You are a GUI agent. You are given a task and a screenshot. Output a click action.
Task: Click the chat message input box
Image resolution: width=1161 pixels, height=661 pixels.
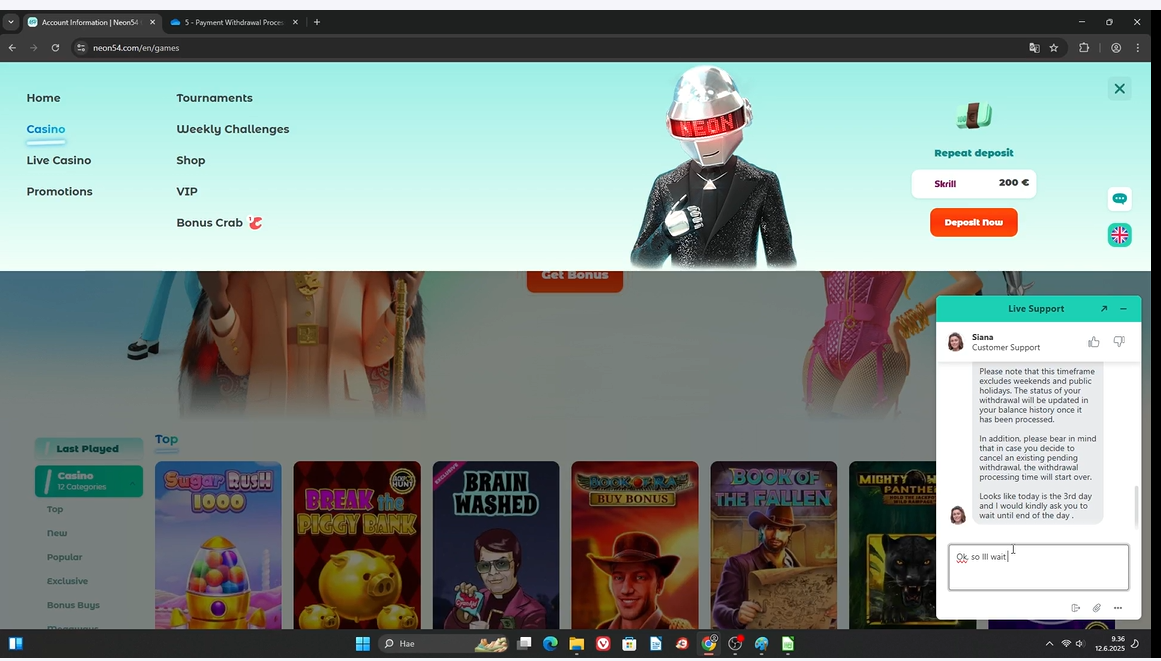[1038, 567]
